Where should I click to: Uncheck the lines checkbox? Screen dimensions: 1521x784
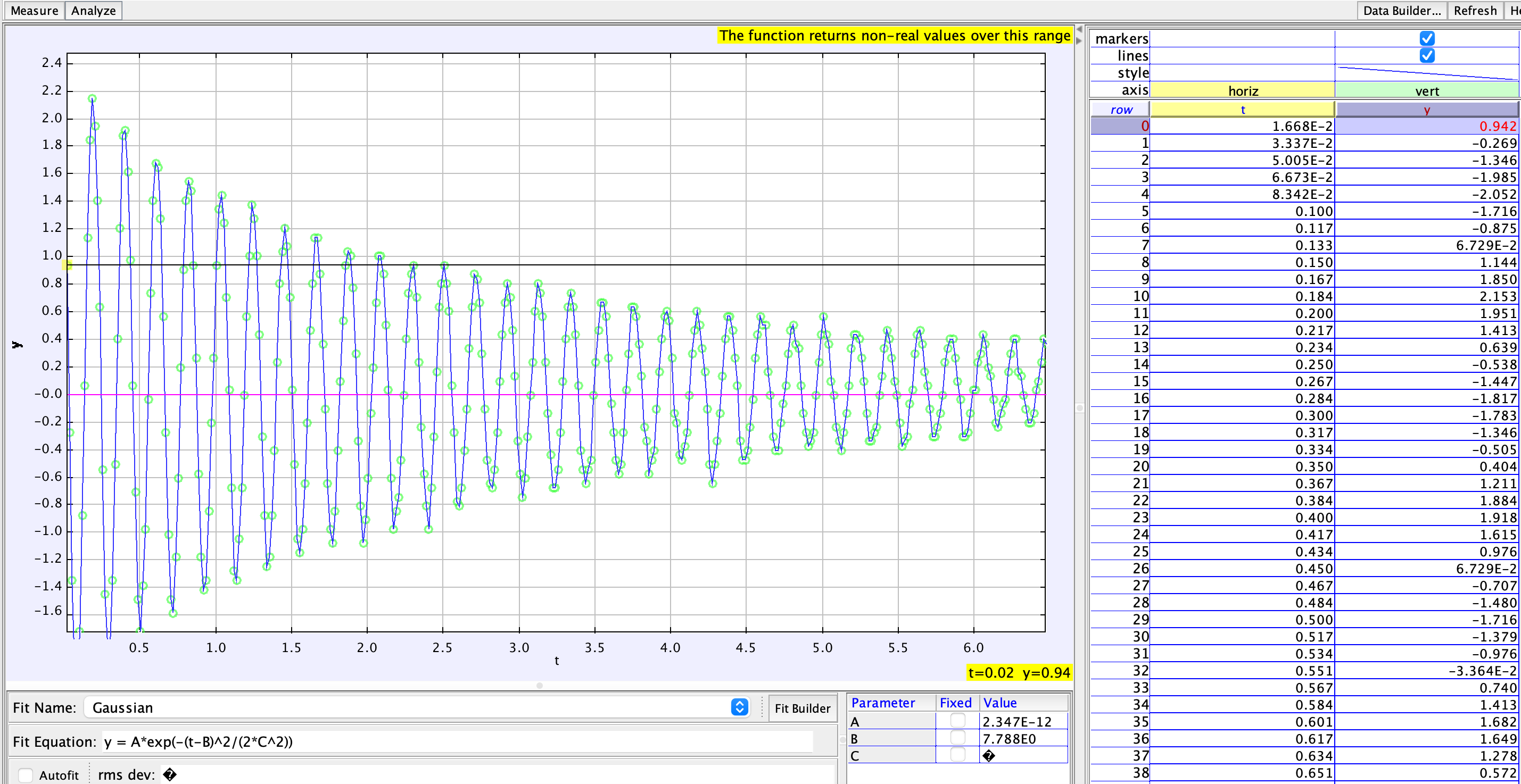click(1426, 55)
